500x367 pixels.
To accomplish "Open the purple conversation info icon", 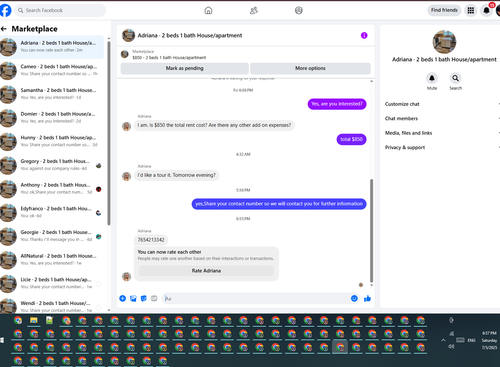I will coord(364,35).
